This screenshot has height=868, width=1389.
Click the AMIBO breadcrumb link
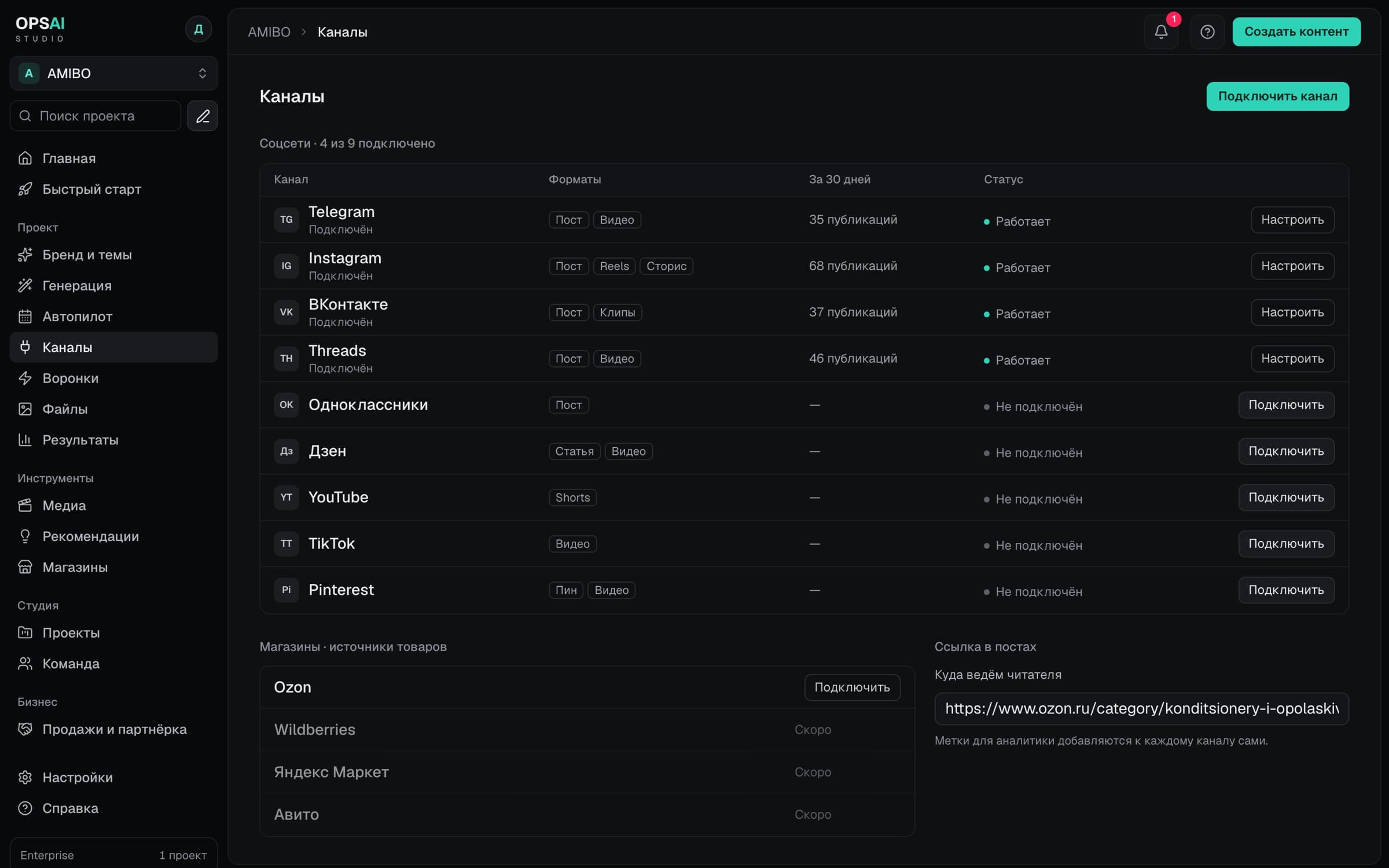coord(269,32)
